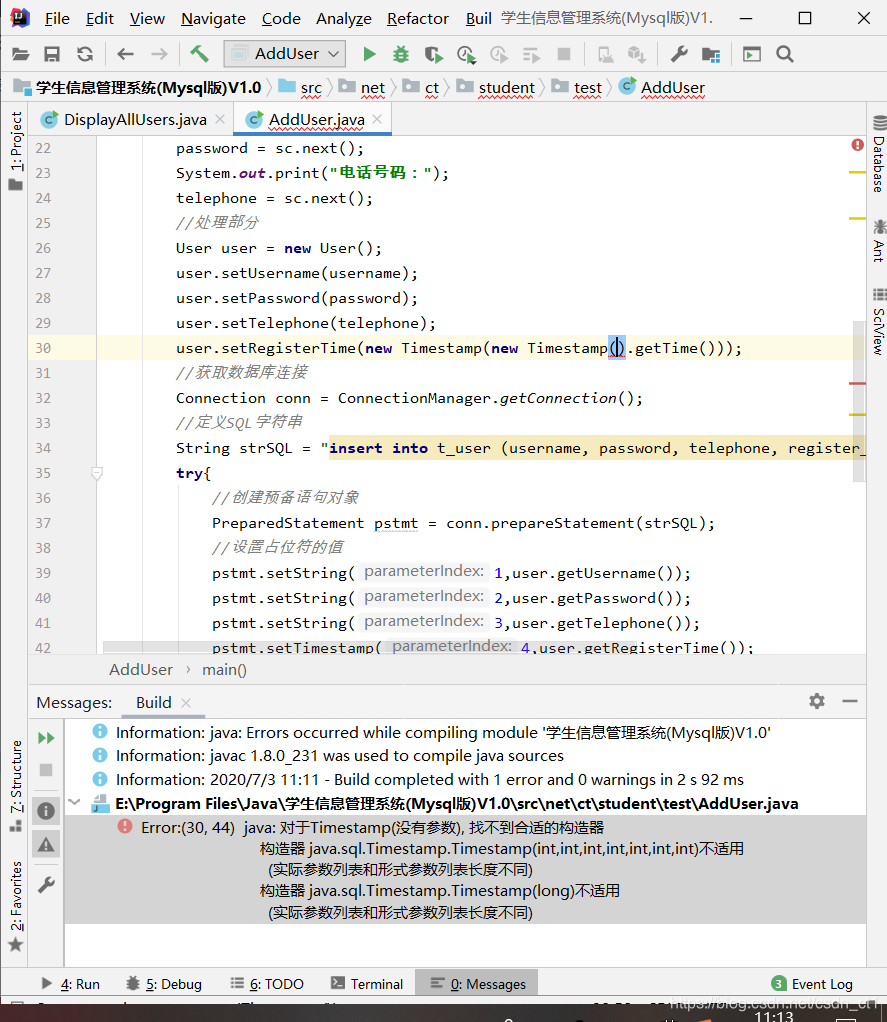The height and width of the screenshot is (1022, 887).
Task: Click main() in editor breadcrumb
Action: pos(224,669)
